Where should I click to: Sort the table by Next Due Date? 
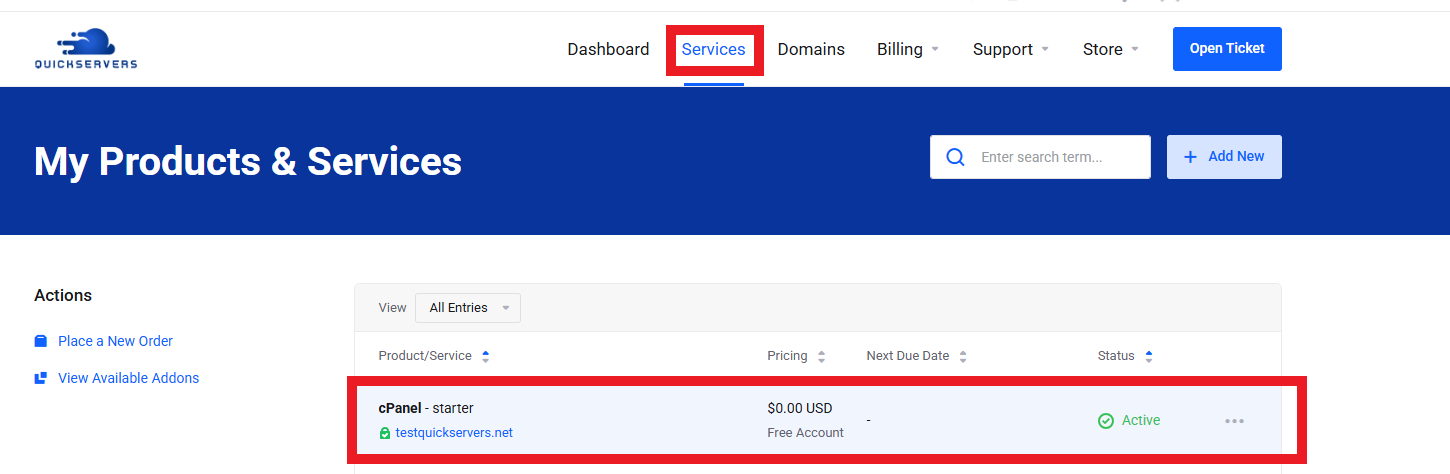click(963, 356)
